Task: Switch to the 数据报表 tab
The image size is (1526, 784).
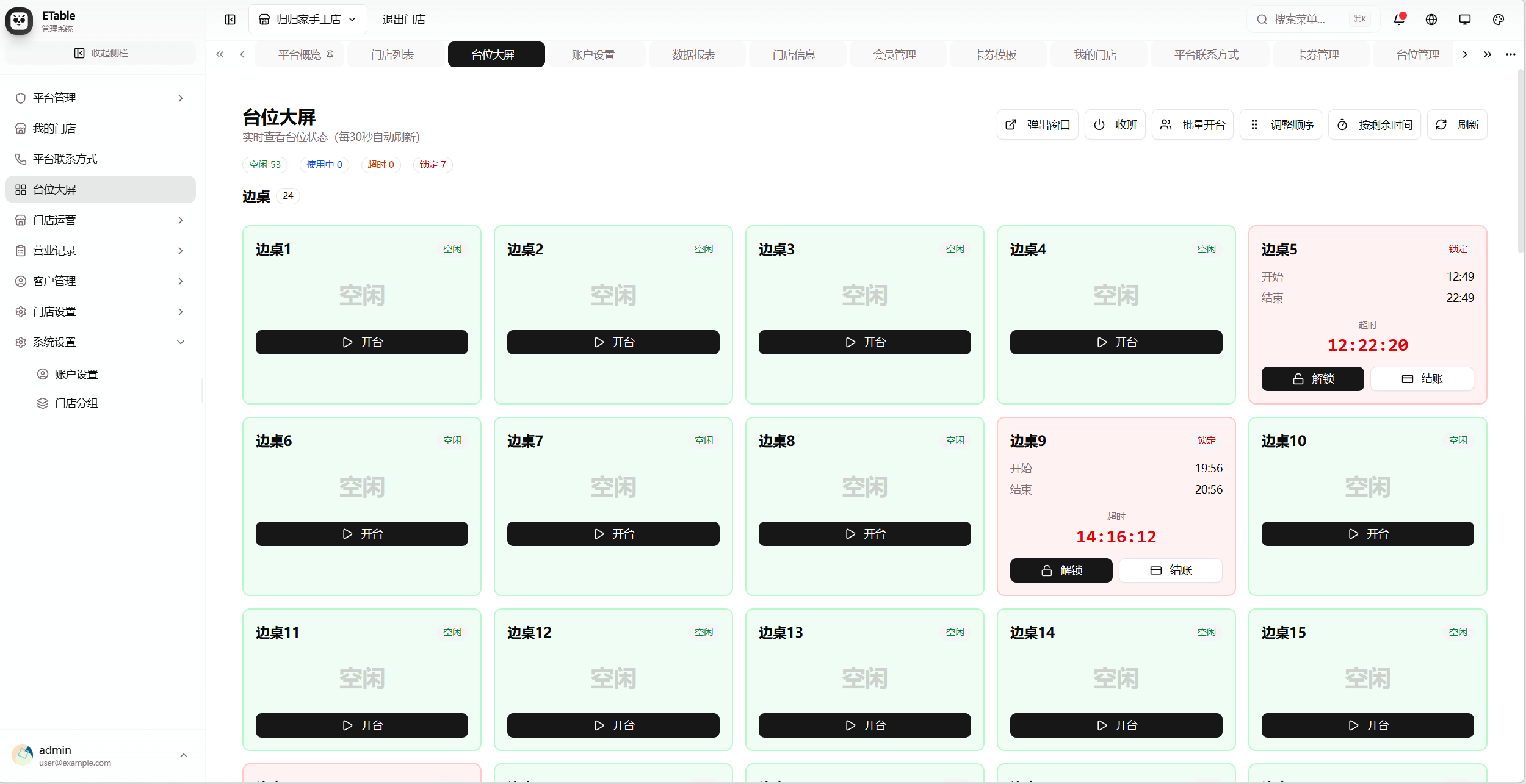Action: (693, 54)
